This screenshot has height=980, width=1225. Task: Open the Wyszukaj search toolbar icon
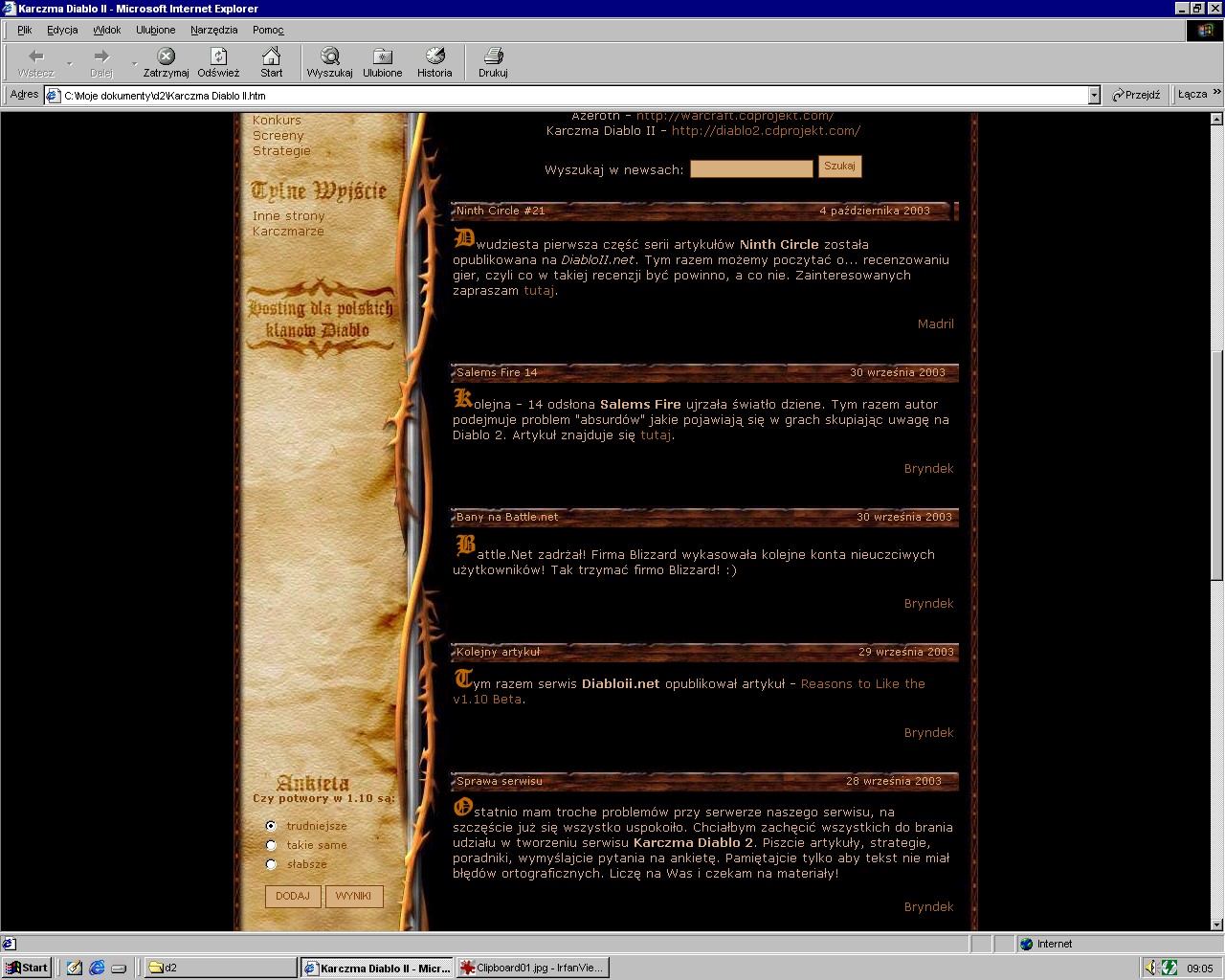(x=329, y=57)
